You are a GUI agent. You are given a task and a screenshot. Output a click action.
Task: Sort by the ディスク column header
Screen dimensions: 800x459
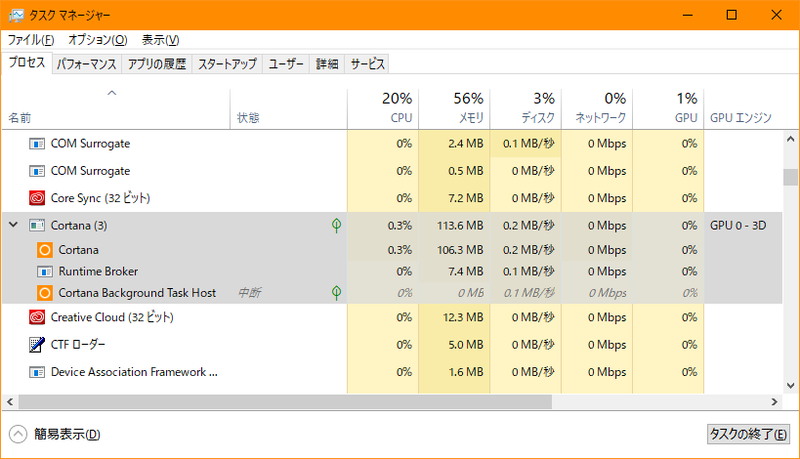[526, 109]
